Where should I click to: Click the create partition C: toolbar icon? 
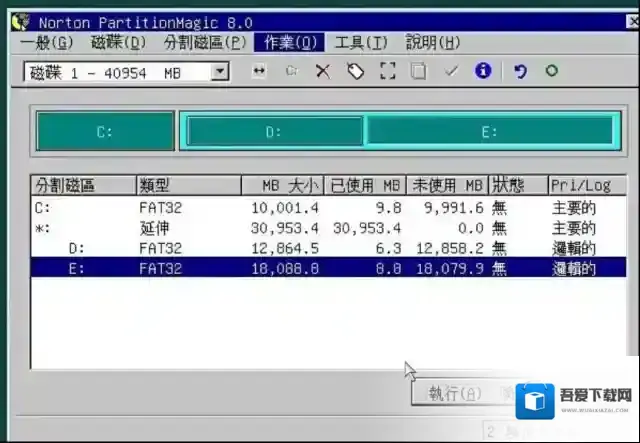pyautogui.click(x=291, y=71)
